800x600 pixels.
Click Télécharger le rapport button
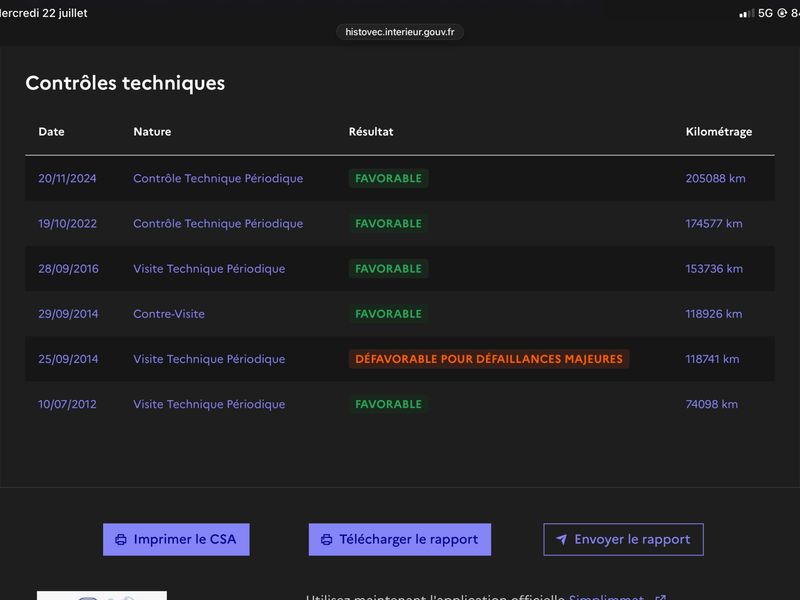click(399, 539)
